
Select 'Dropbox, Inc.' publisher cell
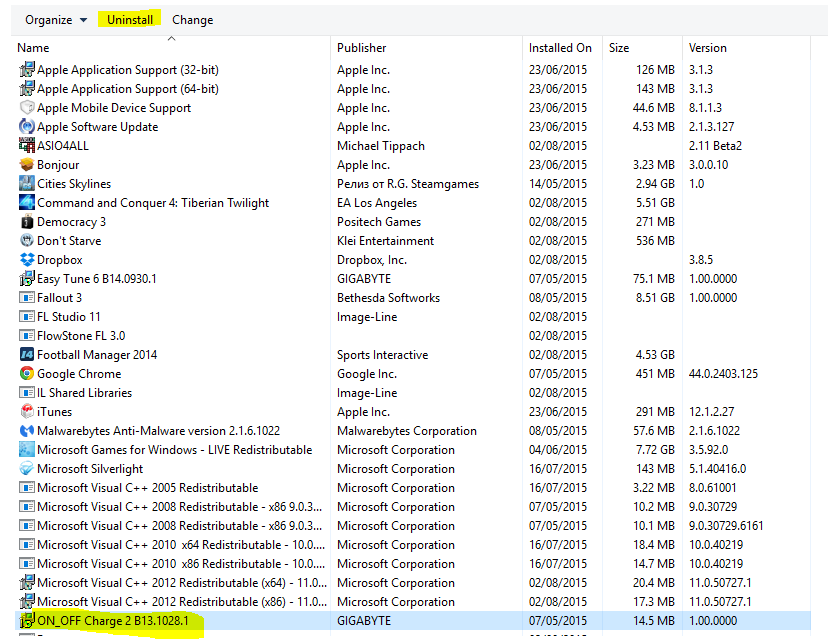(x=372, y=260)
